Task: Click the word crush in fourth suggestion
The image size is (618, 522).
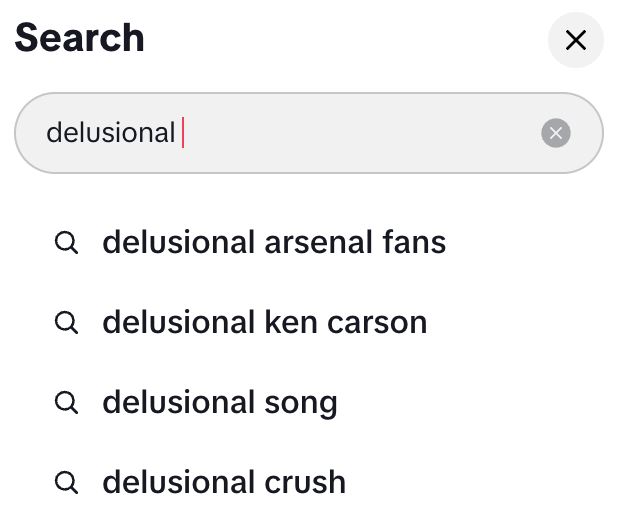Action: (304, 482)
